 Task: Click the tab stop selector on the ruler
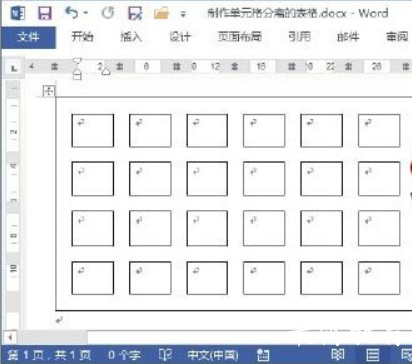[x=14, y=68]
